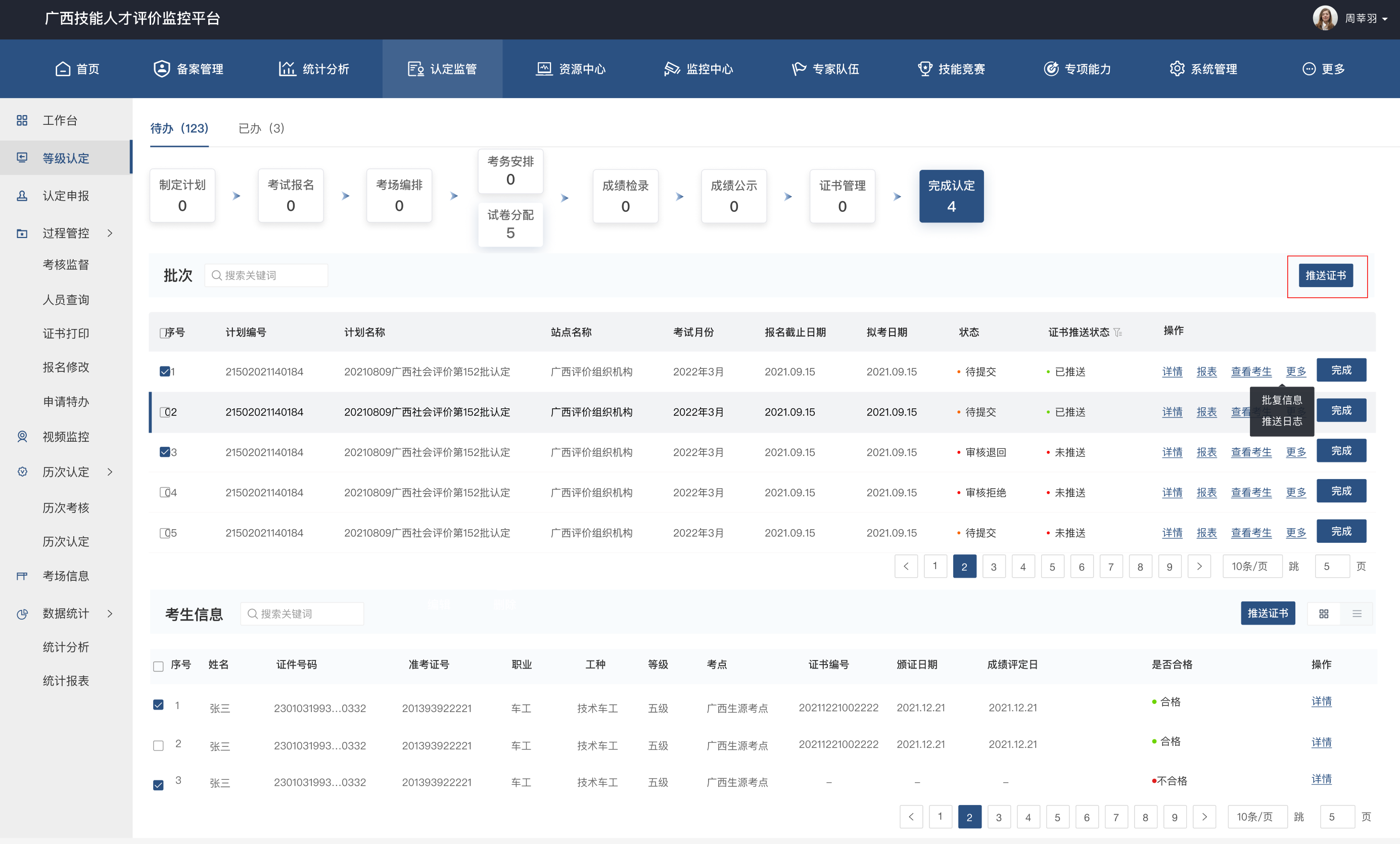Screen dimensions: 1400x844
Task: Check batch row 02 checkbox
Action: point(164,412)
